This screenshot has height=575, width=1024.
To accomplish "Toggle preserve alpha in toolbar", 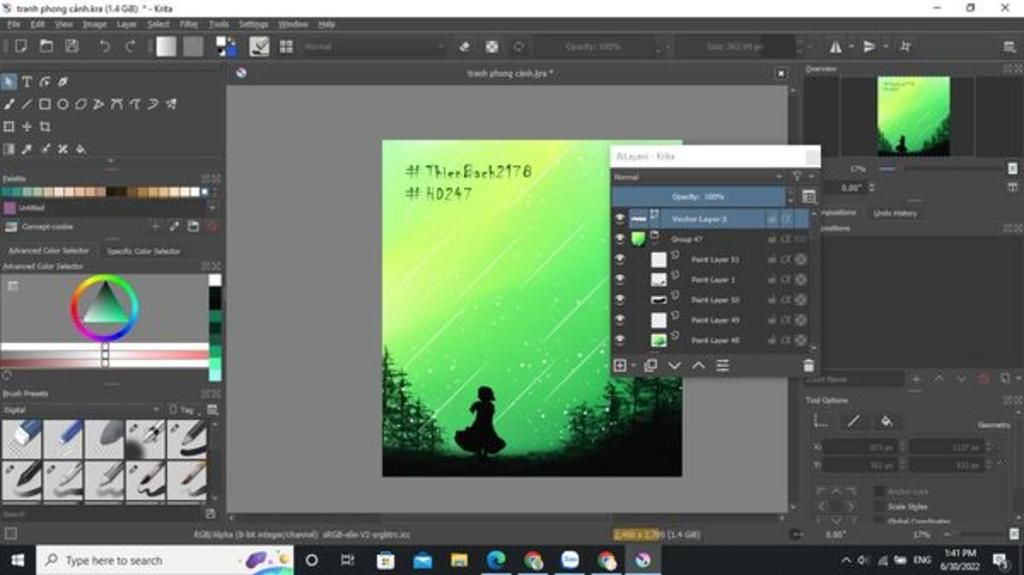I will [492, 46].
